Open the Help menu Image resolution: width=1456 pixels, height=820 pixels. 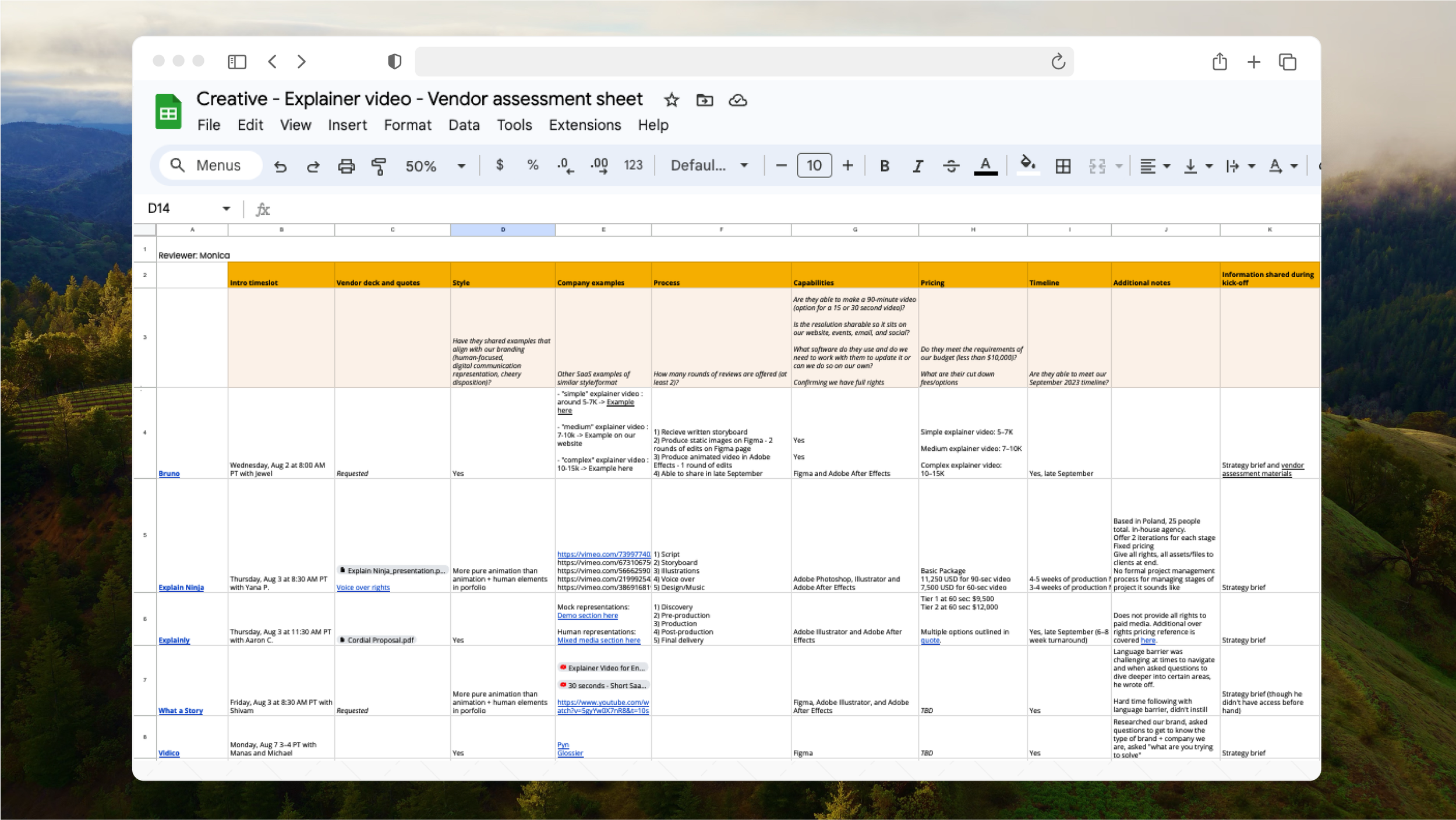coord(653,125)
